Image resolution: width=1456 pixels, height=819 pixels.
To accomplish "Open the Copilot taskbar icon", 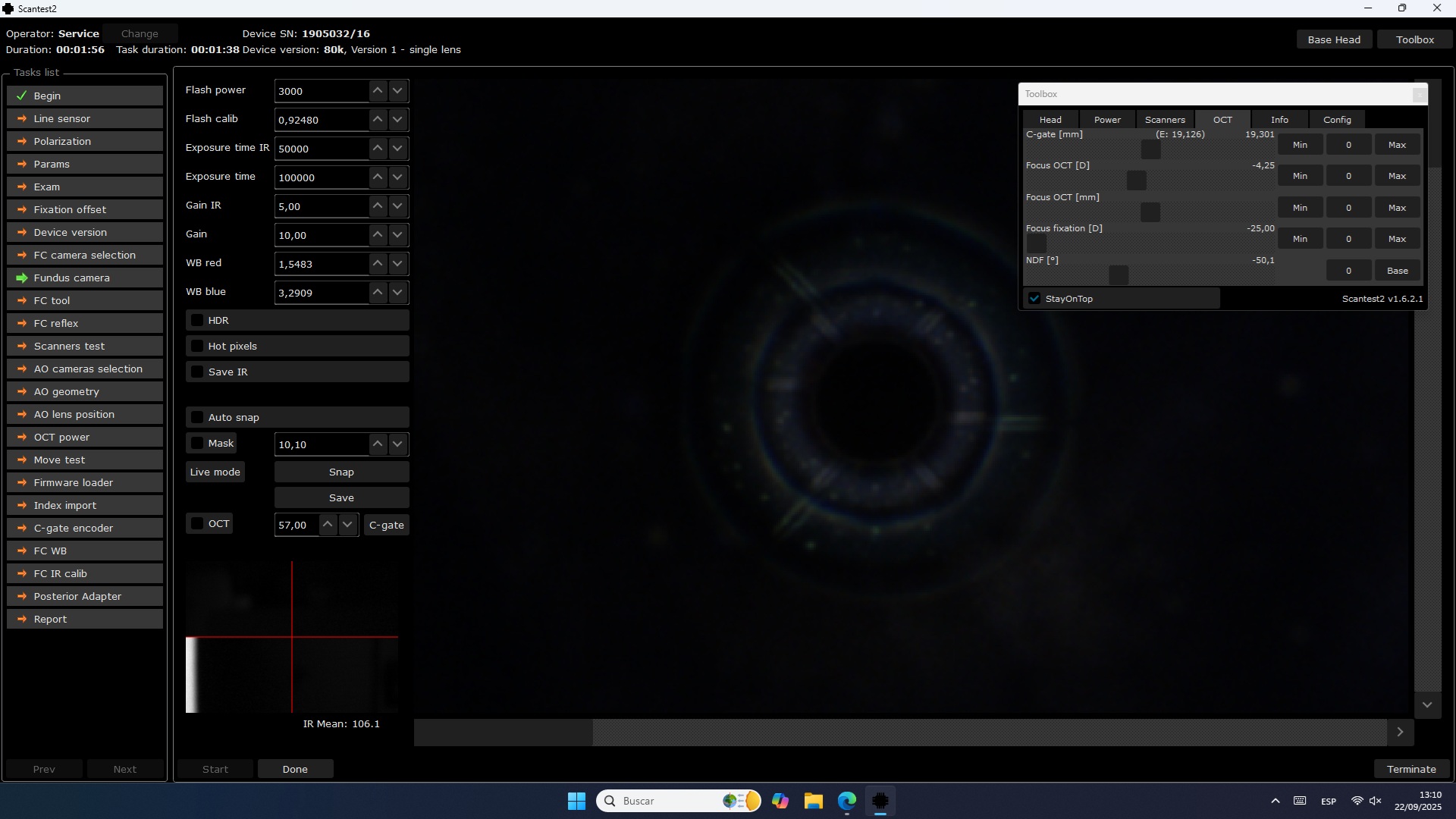I will (780, 801).
